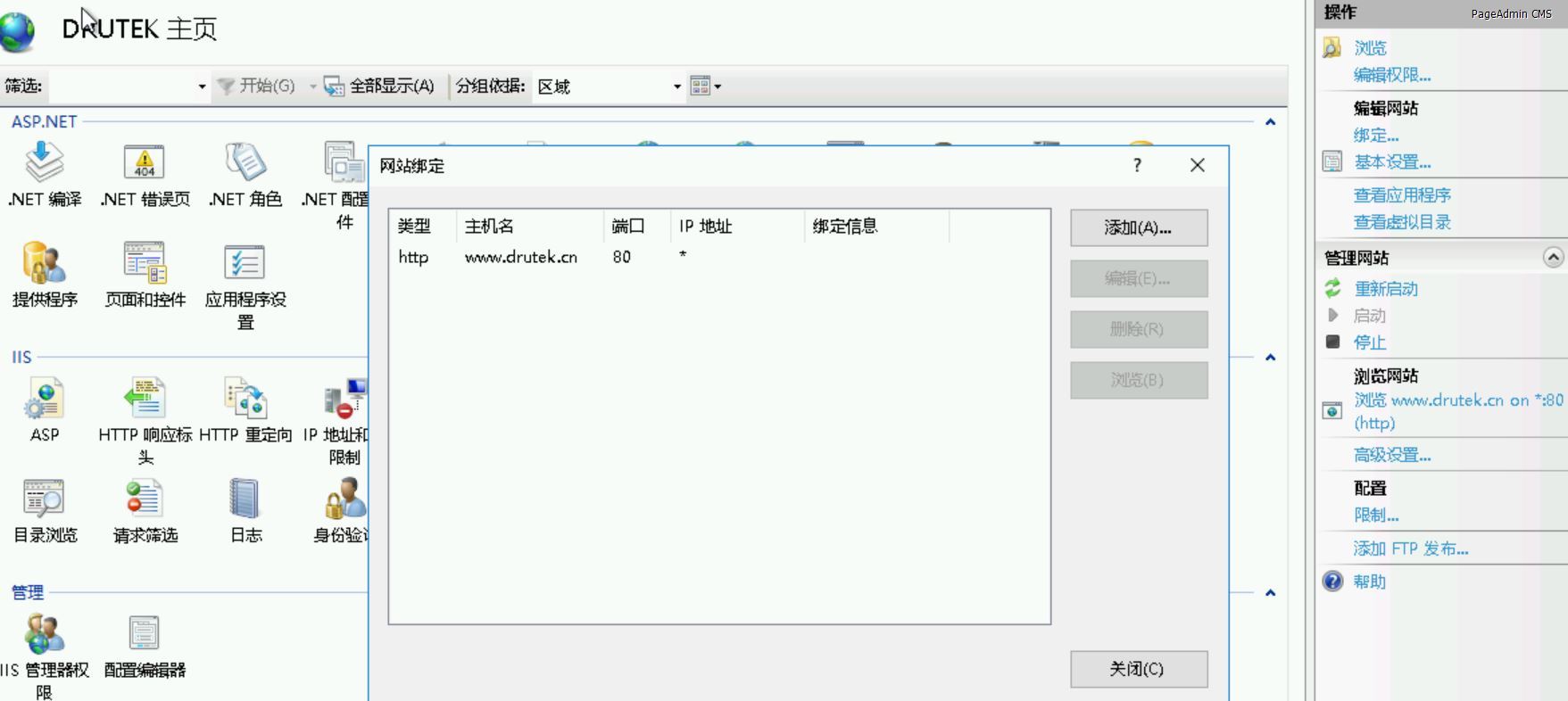Click the 基本设置 document icon

tap(1332, 161)
